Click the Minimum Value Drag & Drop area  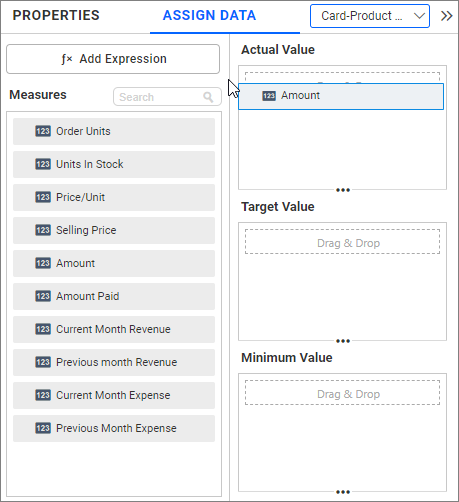342,393
